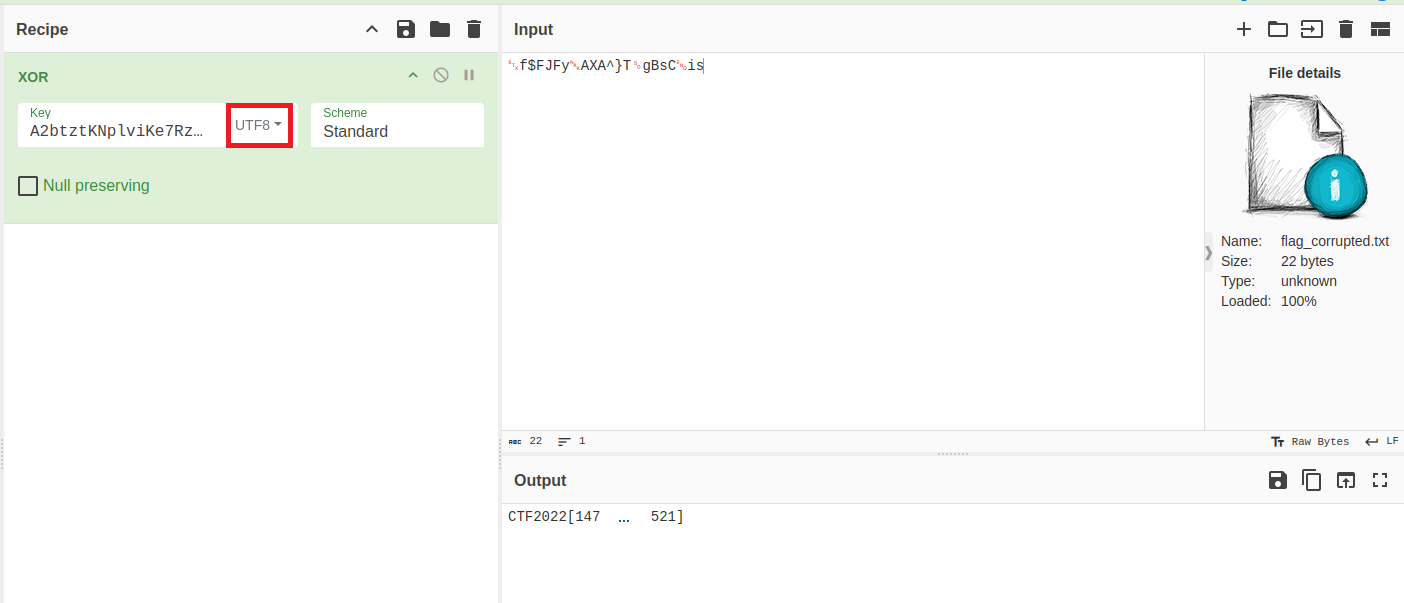Image resolution: width=1404 pixels, height=603 pixels.
Task: Change the LF end-of-line setting
Action: (x=1382, y=441)
